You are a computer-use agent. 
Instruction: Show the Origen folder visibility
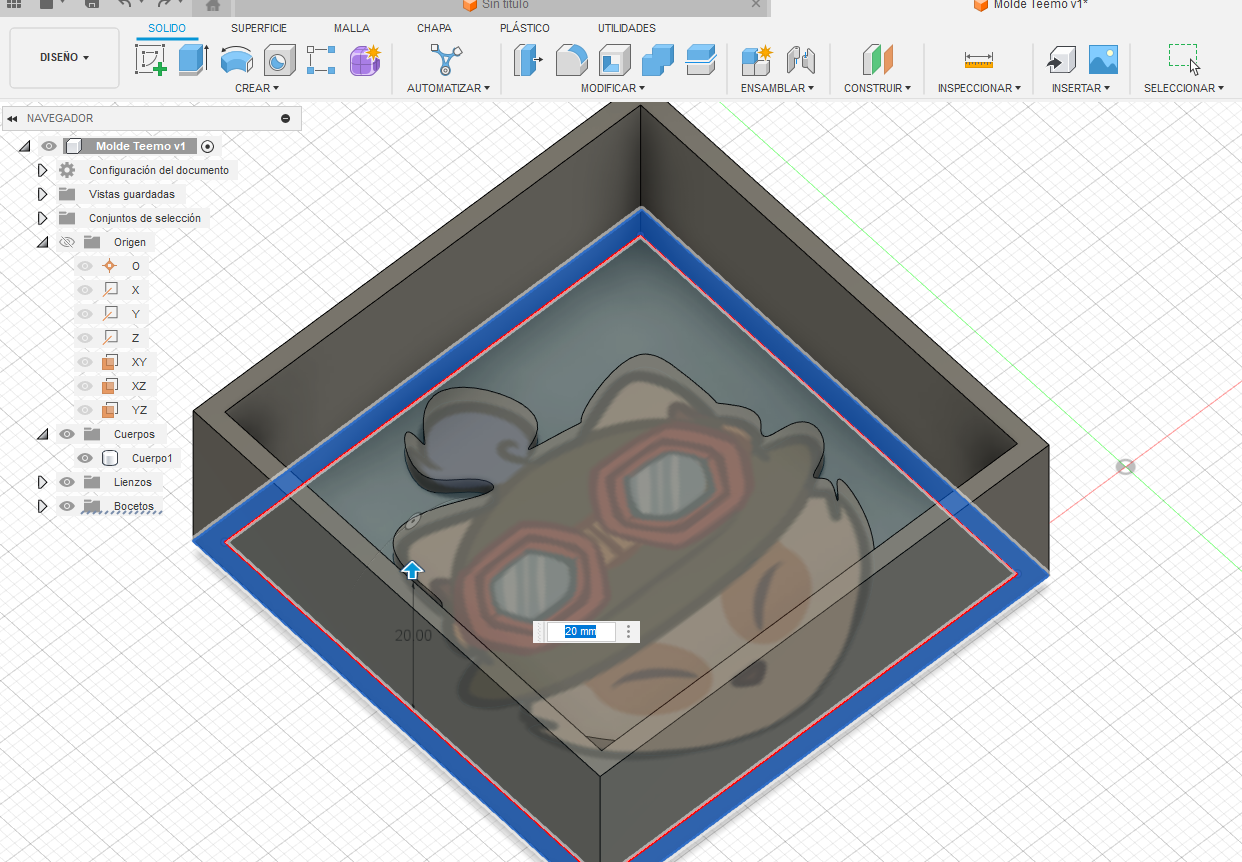66,241
